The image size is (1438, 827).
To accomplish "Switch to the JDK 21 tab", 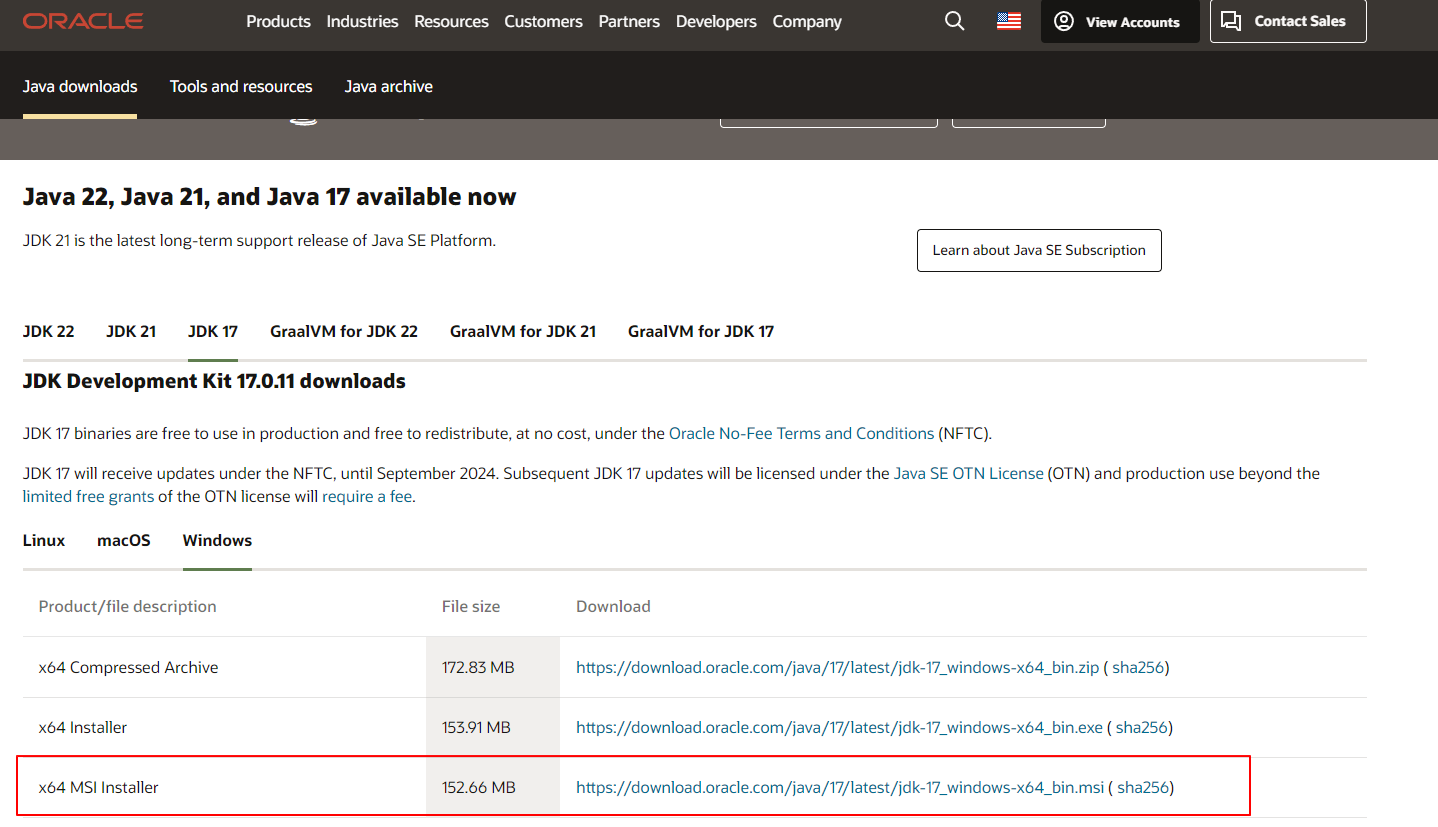I will [131, 331].
